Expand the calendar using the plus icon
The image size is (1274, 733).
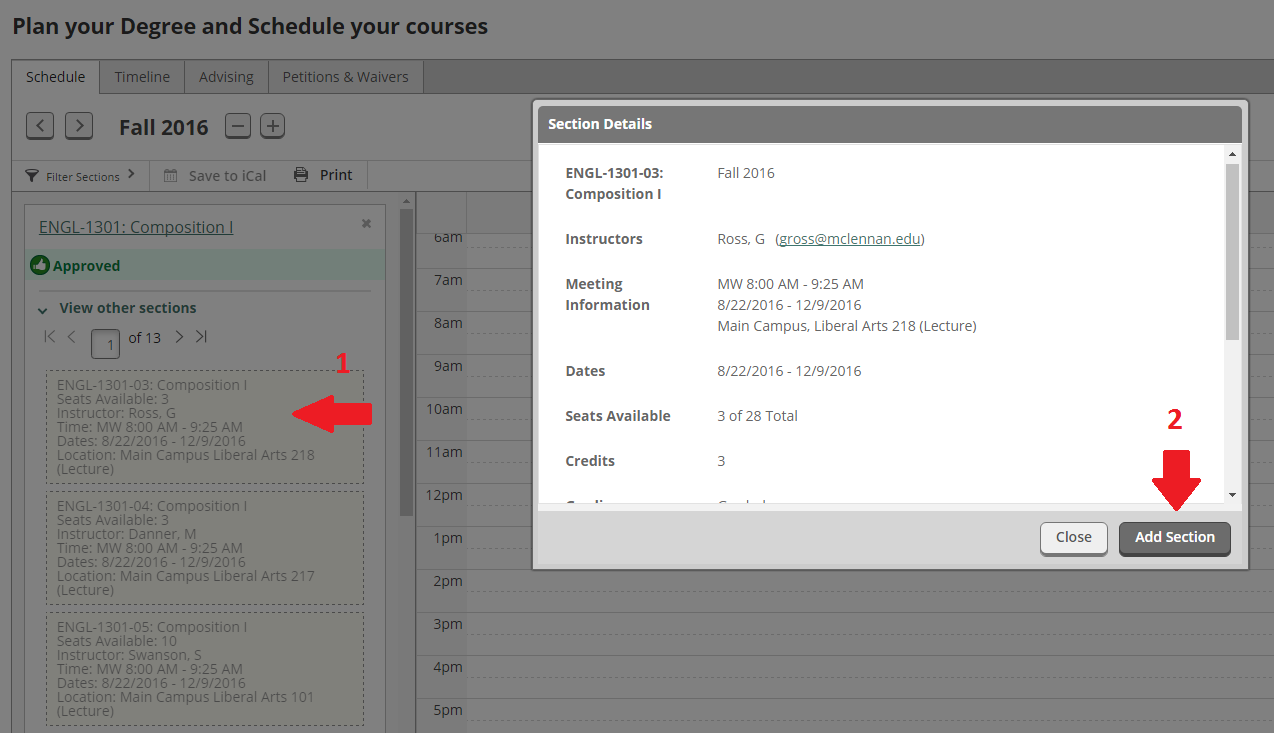pos(271,125)
